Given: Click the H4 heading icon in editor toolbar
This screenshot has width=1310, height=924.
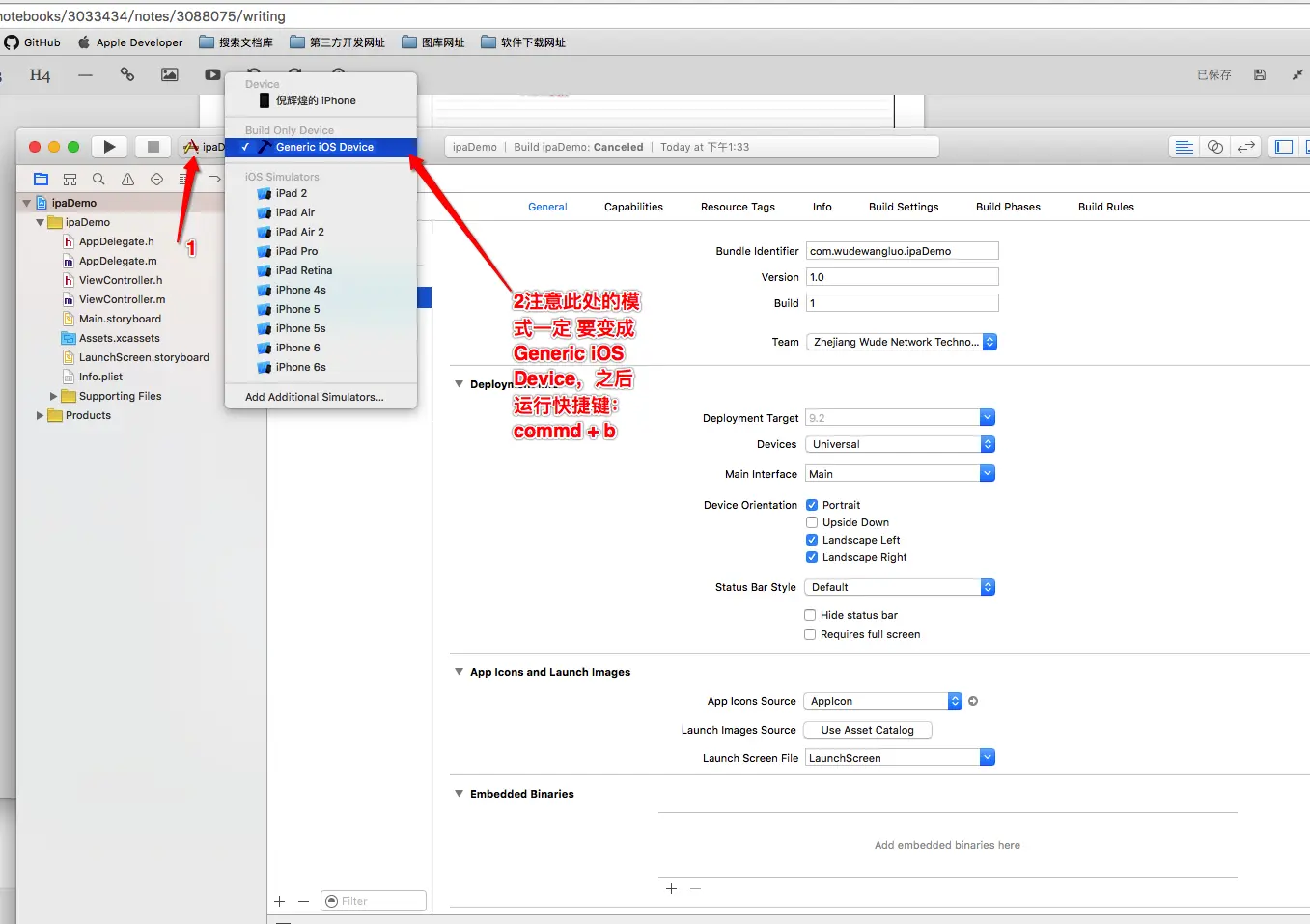Looking at the screenshot, I should coord(40,75).
